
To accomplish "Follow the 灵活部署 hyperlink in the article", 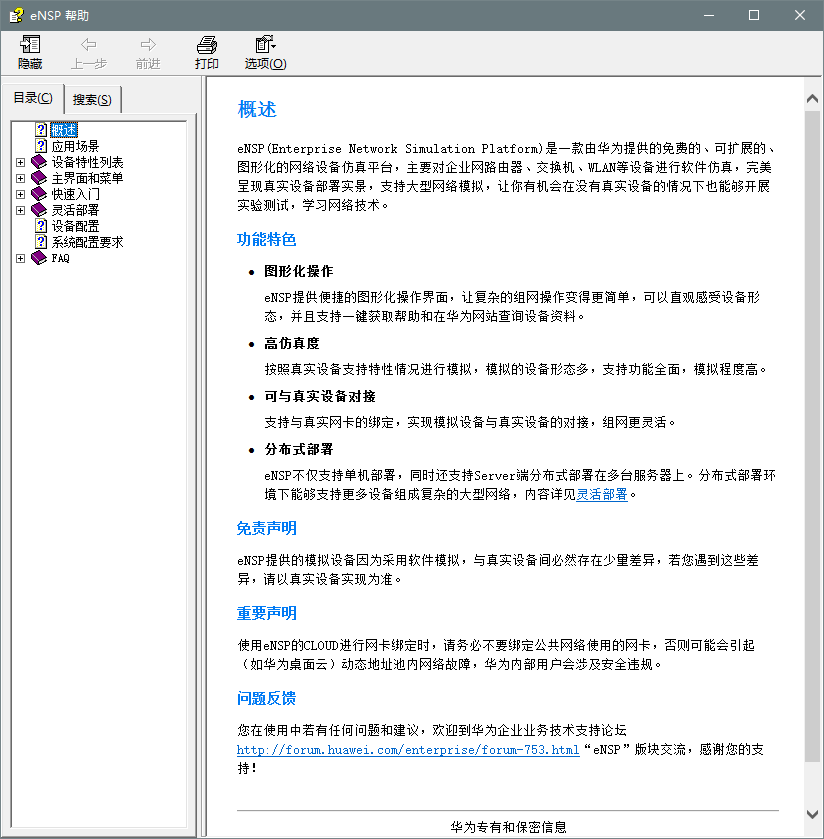I will point(601,494).
